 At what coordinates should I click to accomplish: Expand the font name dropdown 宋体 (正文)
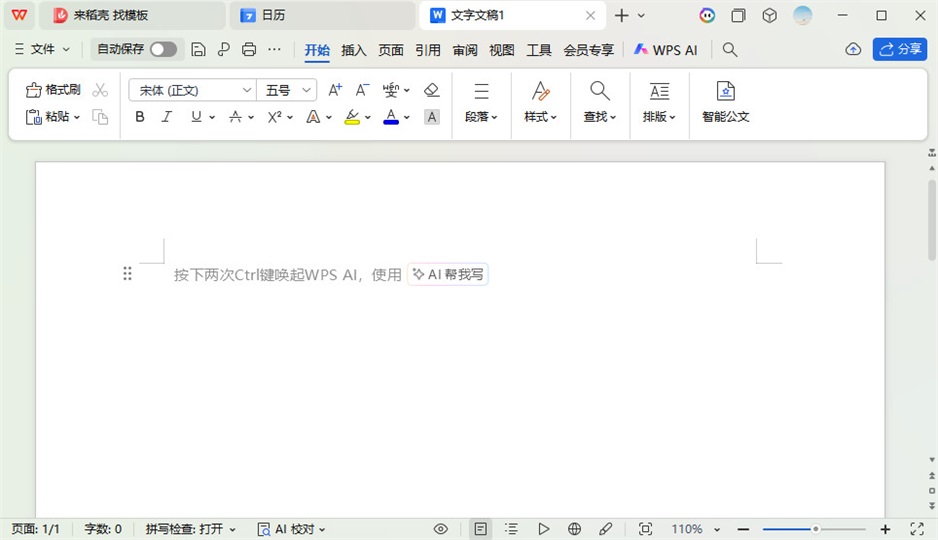(x=247, y=90)
